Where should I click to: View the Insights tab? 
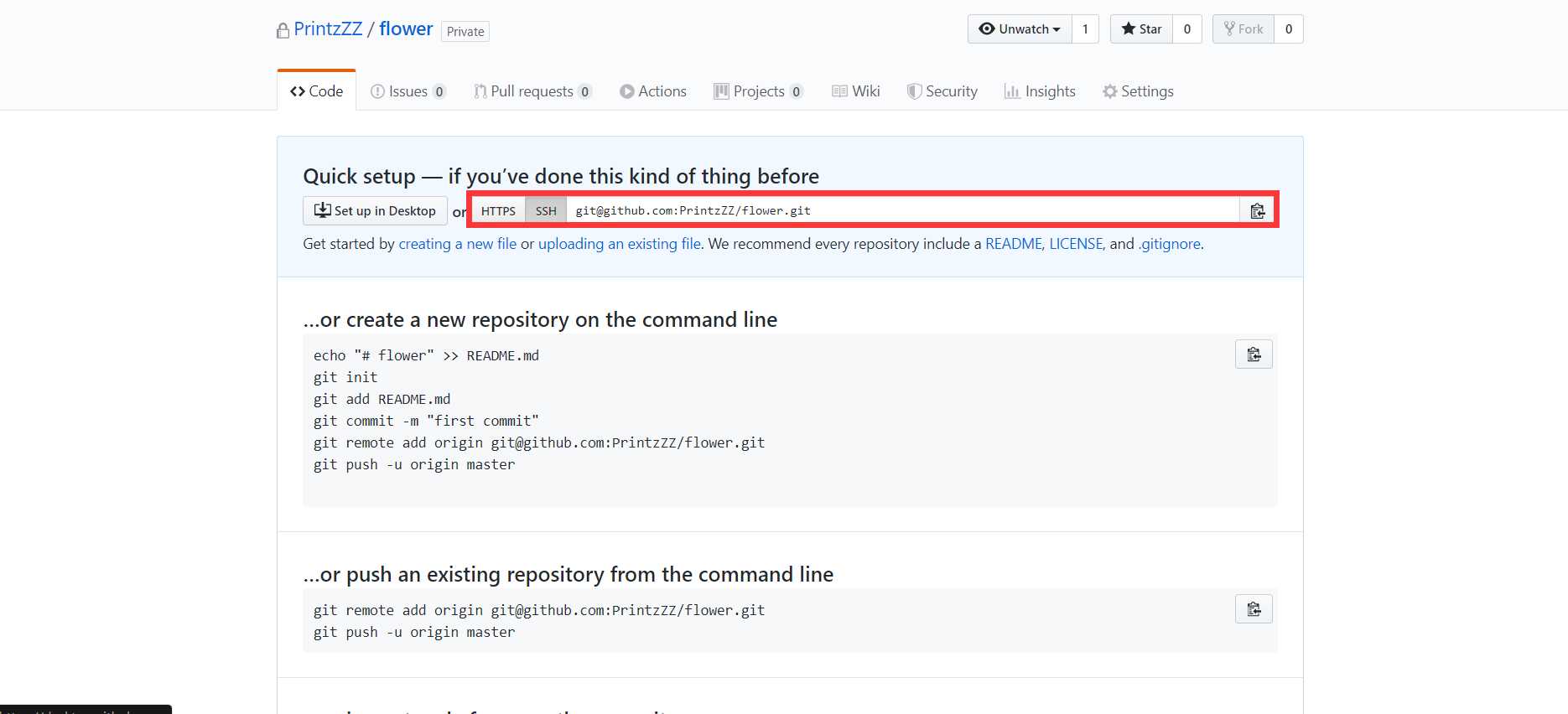1040,91
